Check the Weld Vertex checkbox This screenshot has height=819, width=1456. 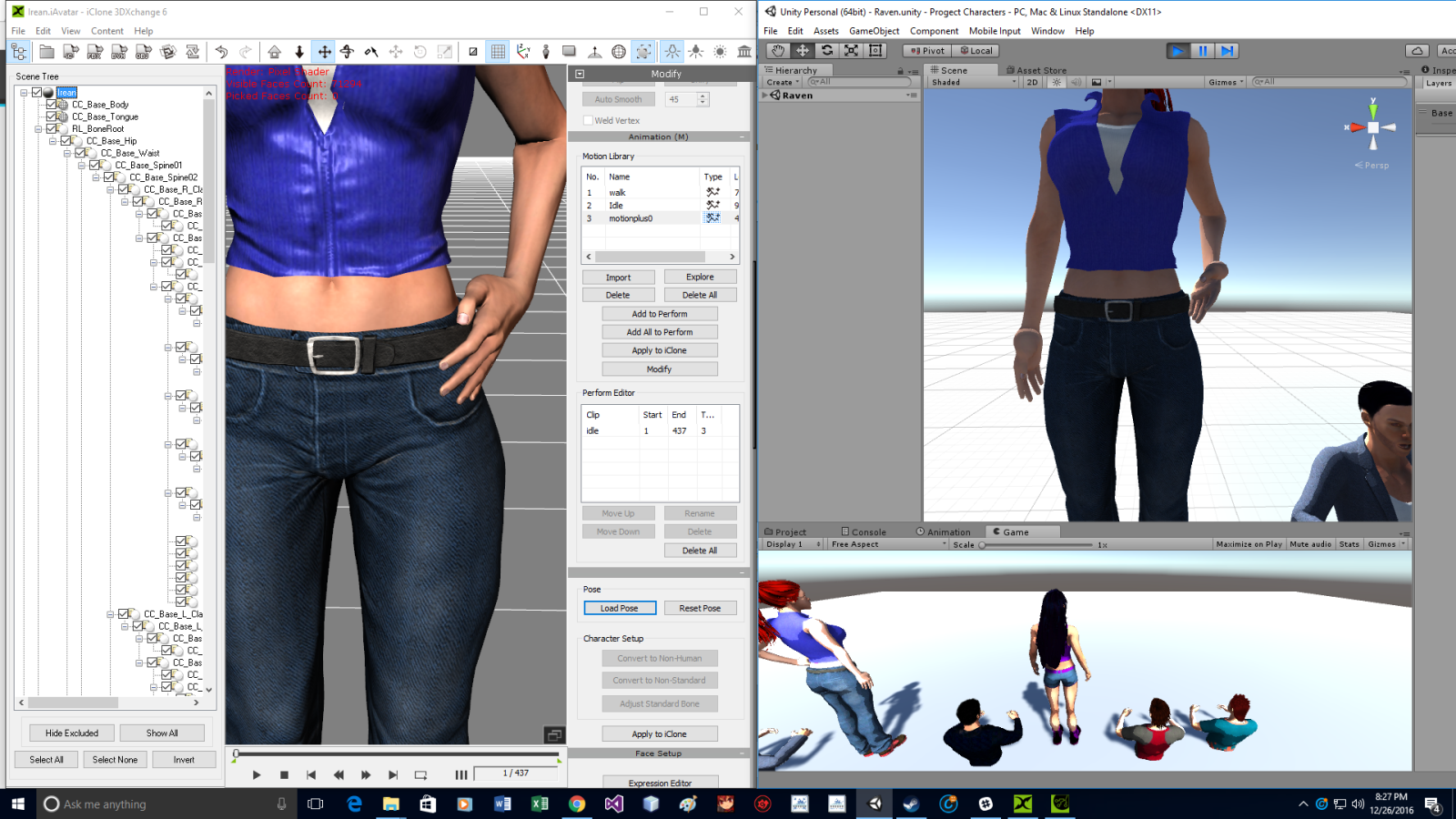(588, 120)
